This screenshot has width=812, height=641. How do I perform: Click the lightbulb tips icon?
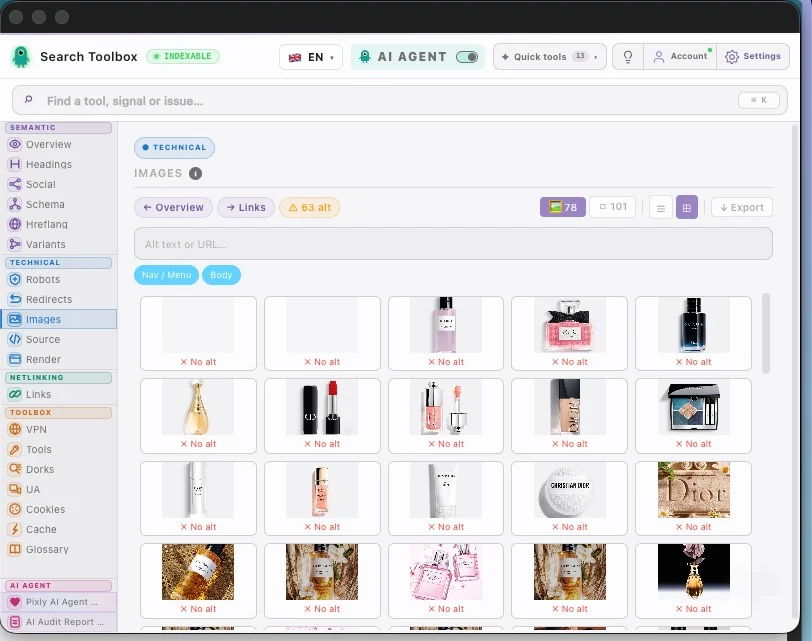(x=628, y=56)
